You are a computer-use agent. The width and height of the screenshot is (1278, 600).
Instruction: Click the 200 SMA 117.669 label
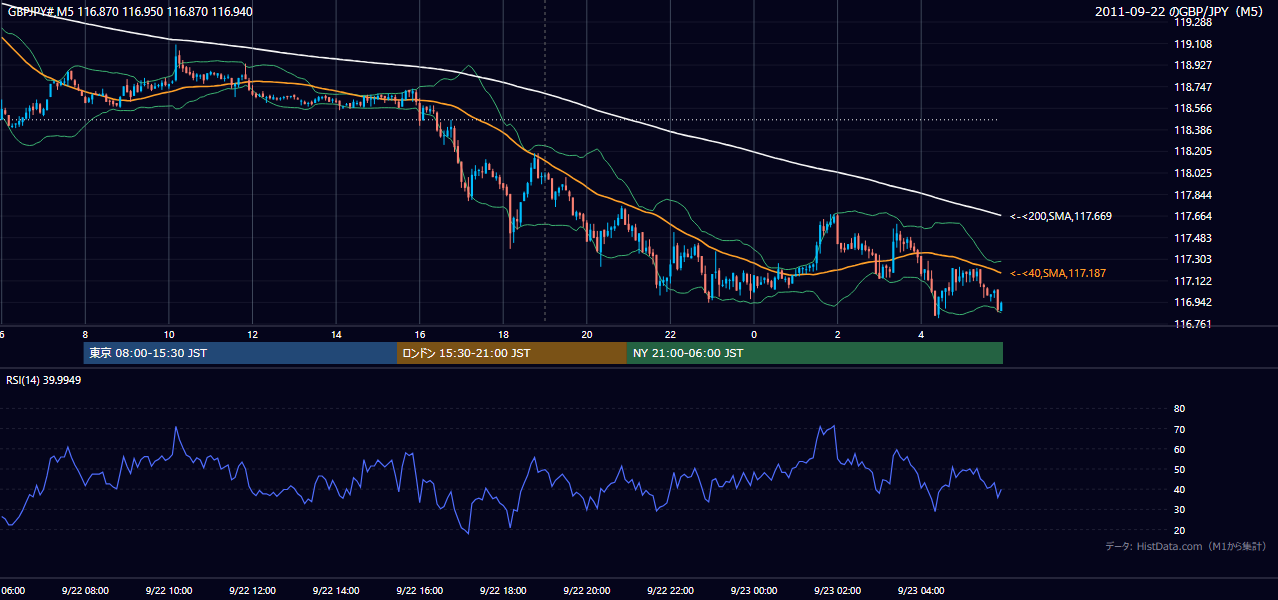pyautogui.click(x=1061, y=216)
